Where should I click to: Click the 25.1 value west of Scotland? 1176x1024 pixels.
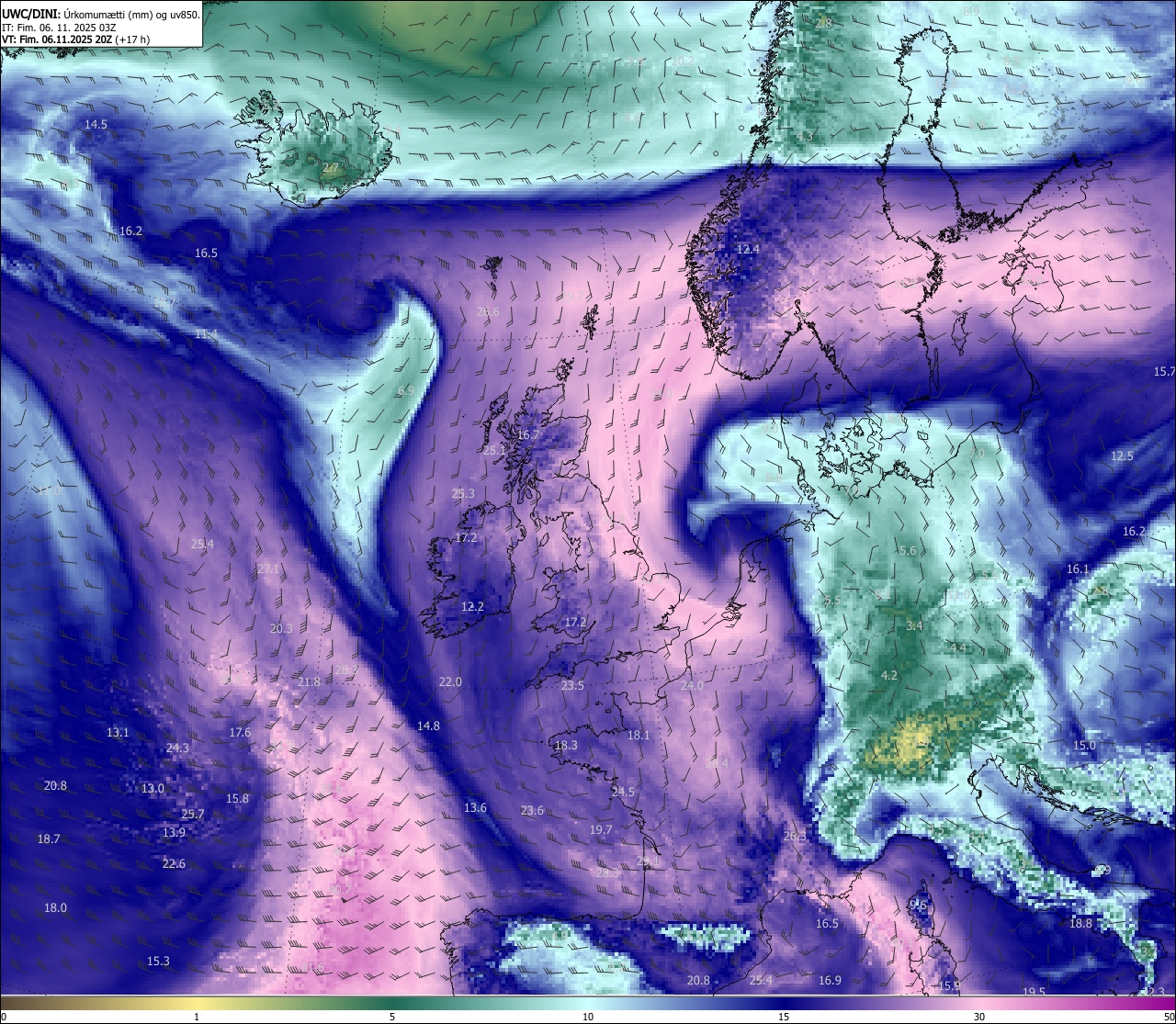click(x=495, y=450)
